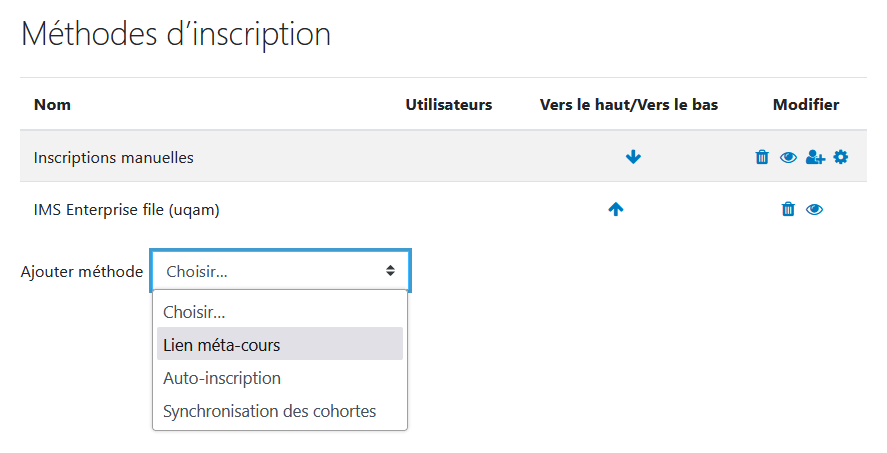Toggle visibility eye for IMS Enterprise file
This screenshot has width=887, height=453.
(814, 210)
